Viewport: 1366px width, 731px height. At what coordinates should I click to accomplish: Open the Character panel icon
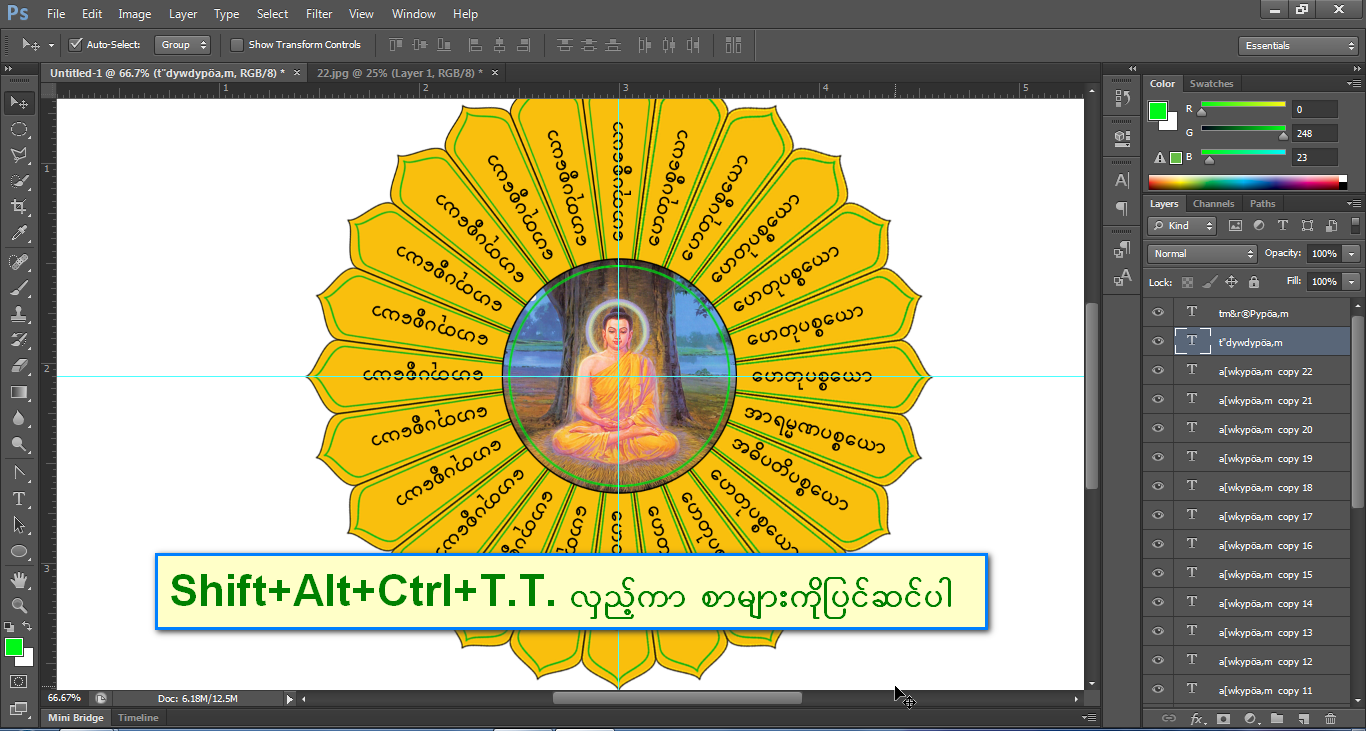pos(1122,180)
